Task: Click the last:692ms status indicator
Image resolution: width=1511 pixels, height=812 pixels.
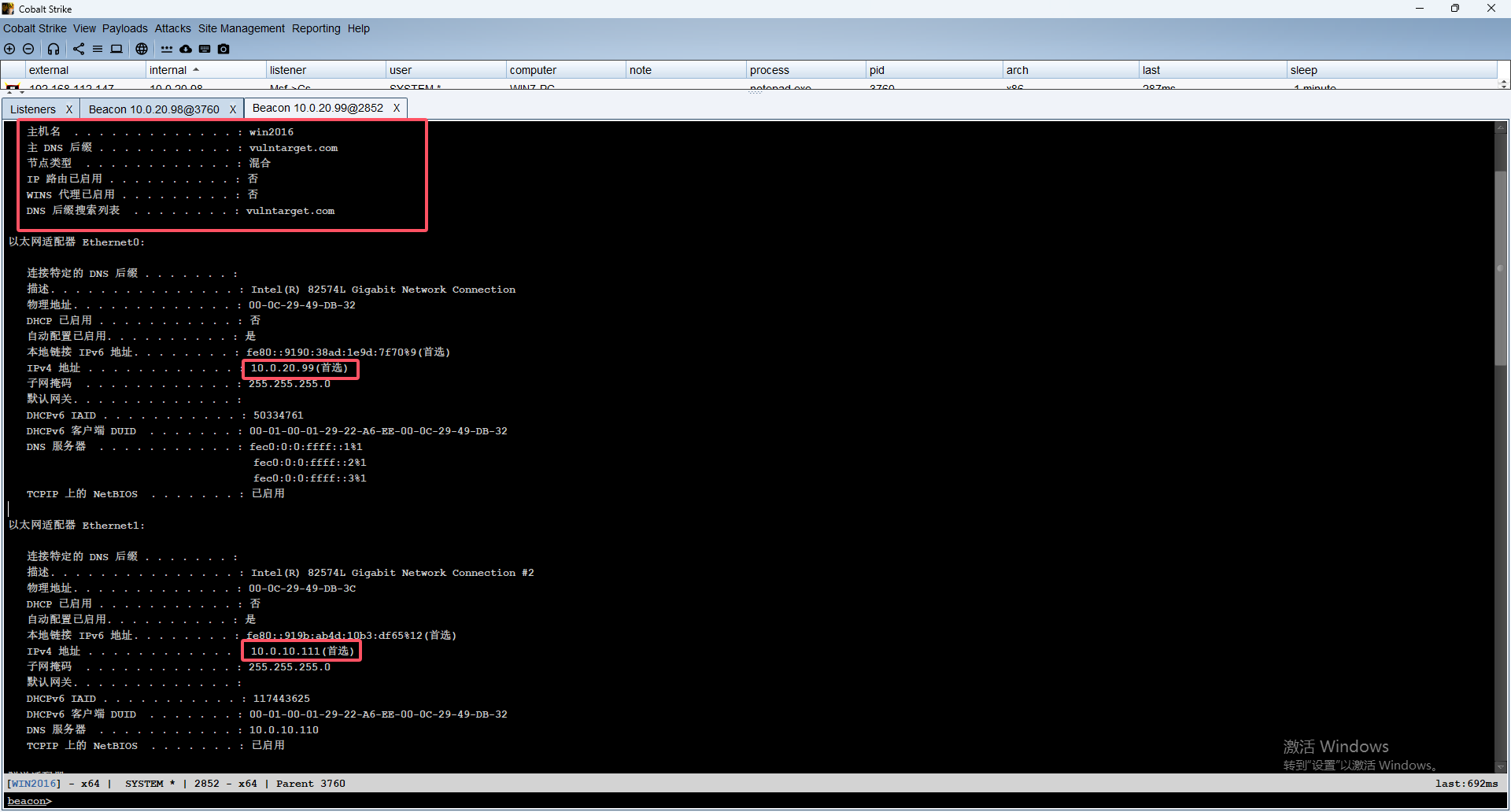Action: [1466, 784]
